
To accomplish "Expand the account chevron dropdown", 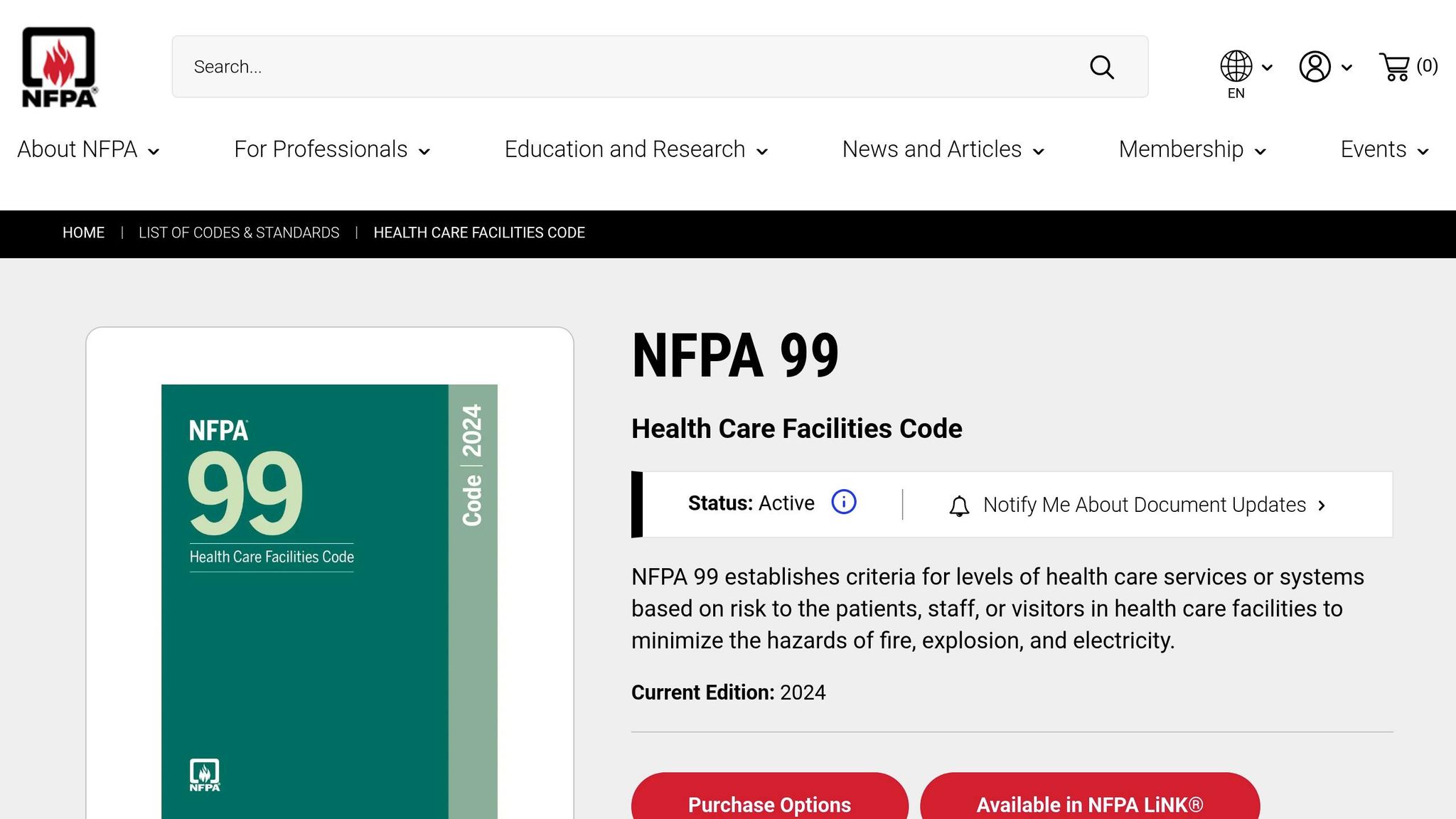I will pyautogui.click(x=1347, y=68).
